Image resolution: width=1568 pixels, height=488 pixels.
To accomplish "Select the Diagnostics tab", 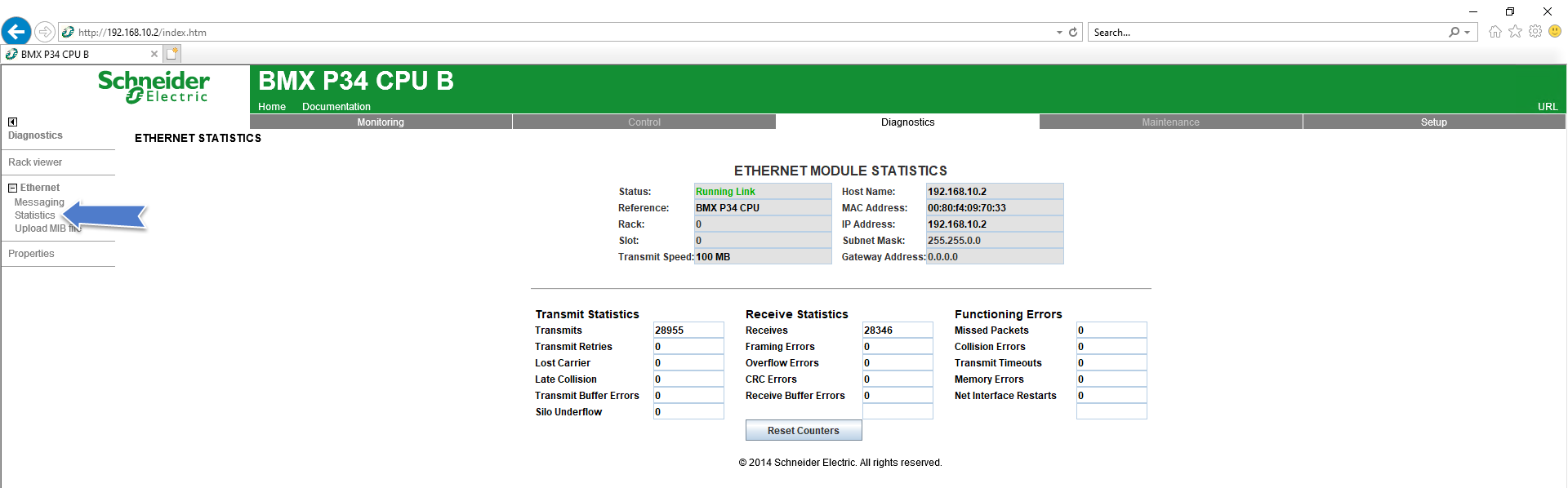I will click(907, 122).
